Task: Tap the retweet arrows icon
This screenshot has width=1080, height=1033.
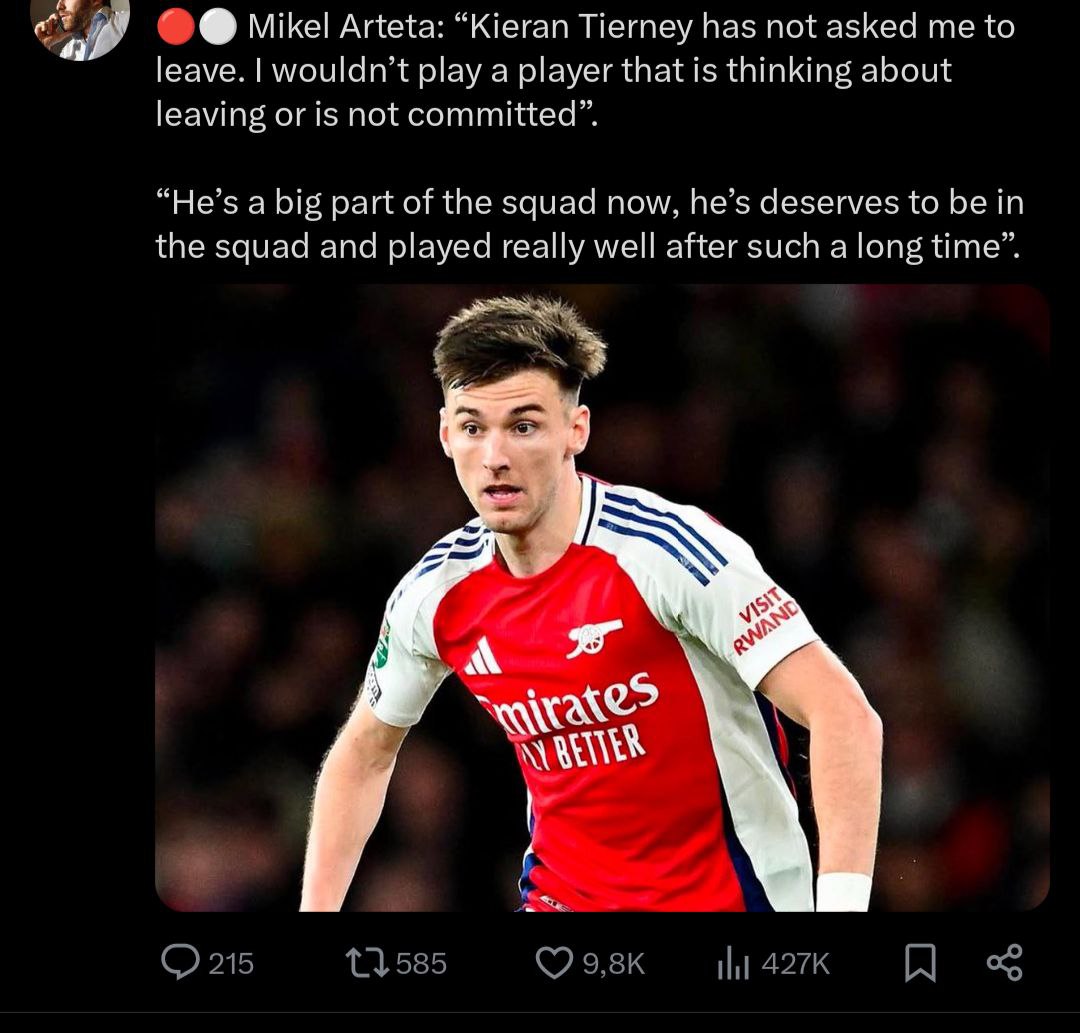Action: click(x=365, y=962)
